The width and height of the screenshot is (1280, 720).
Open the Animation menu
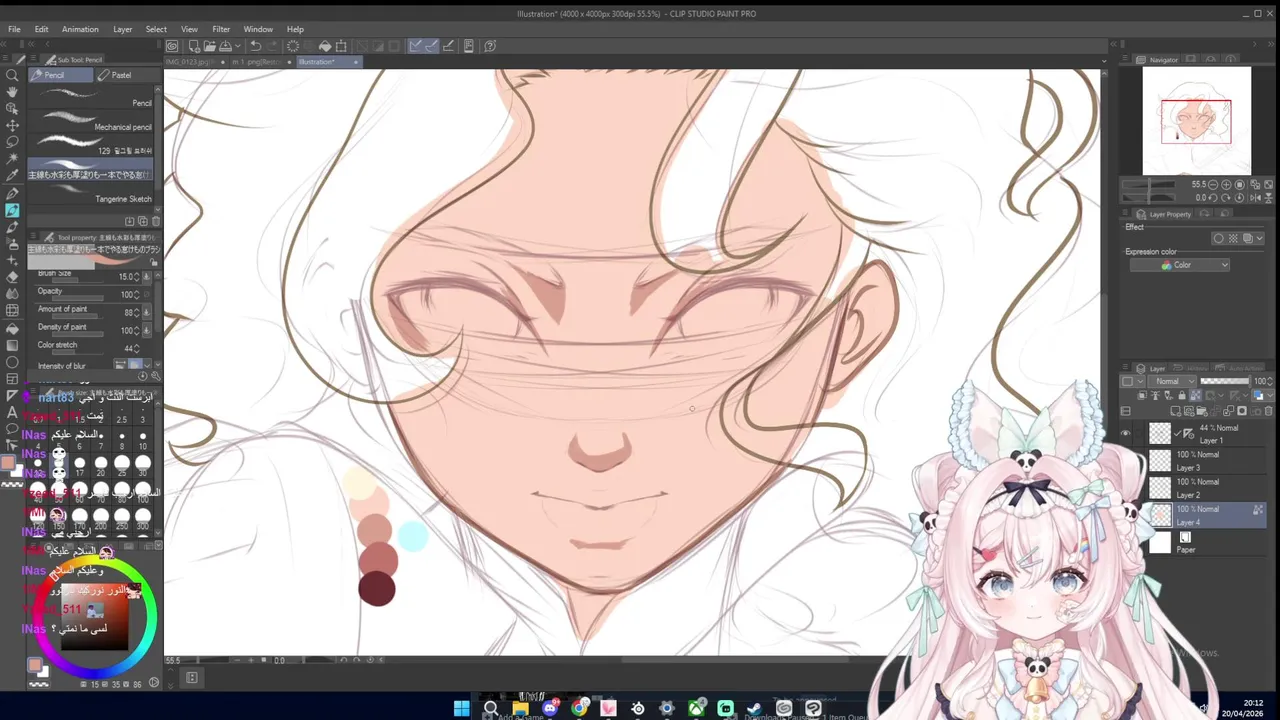pyautogui.click(x=80, y=29)
